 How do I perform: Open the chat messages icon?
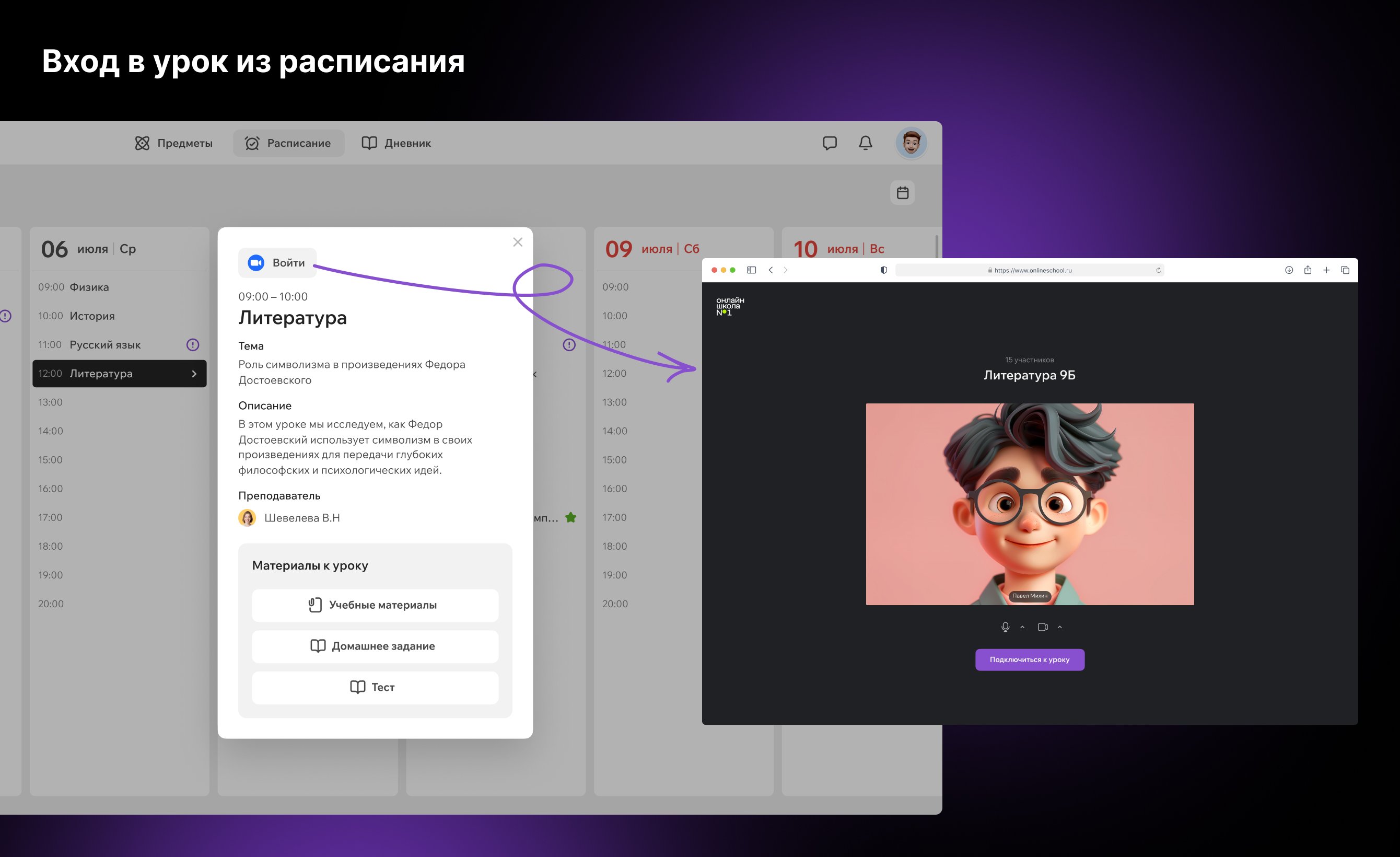[x=830, y=143]
